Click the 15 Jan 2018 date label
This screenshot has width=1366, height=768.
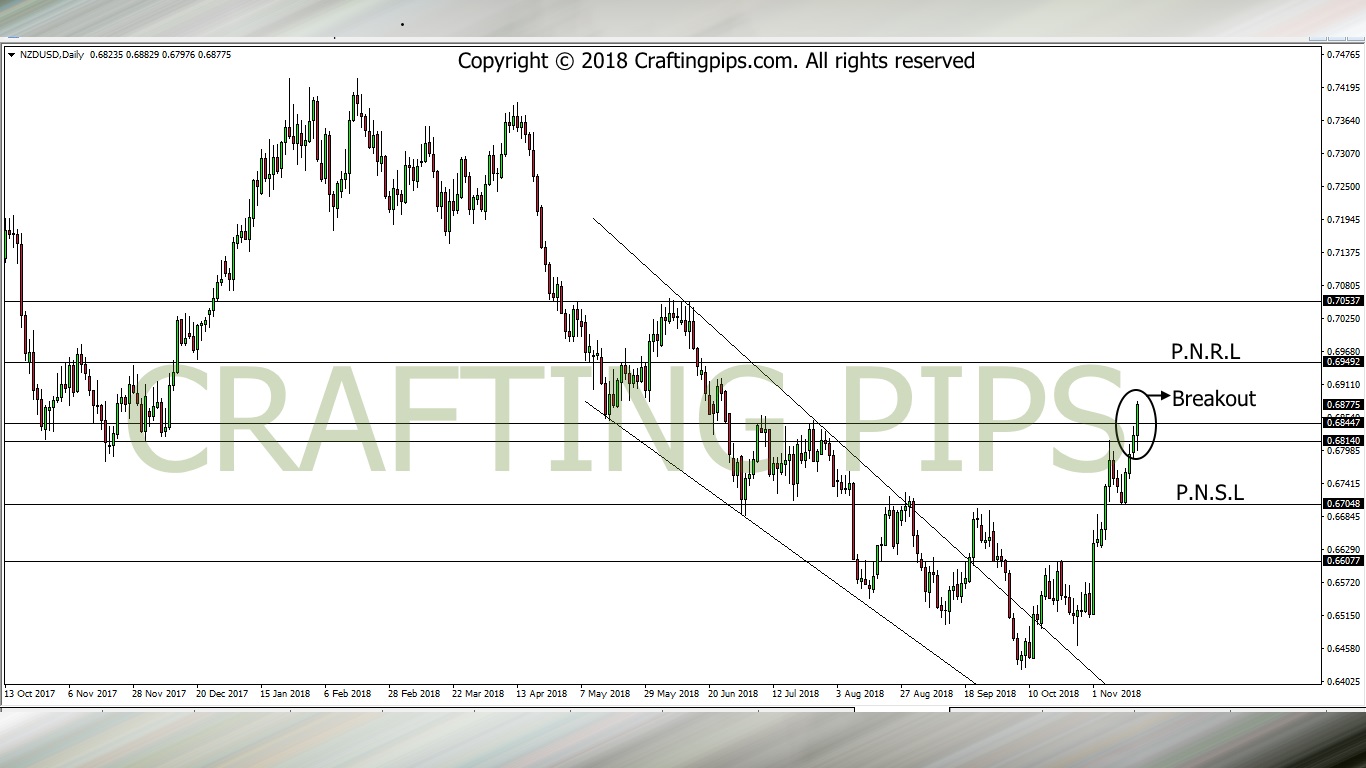(285, 693)
